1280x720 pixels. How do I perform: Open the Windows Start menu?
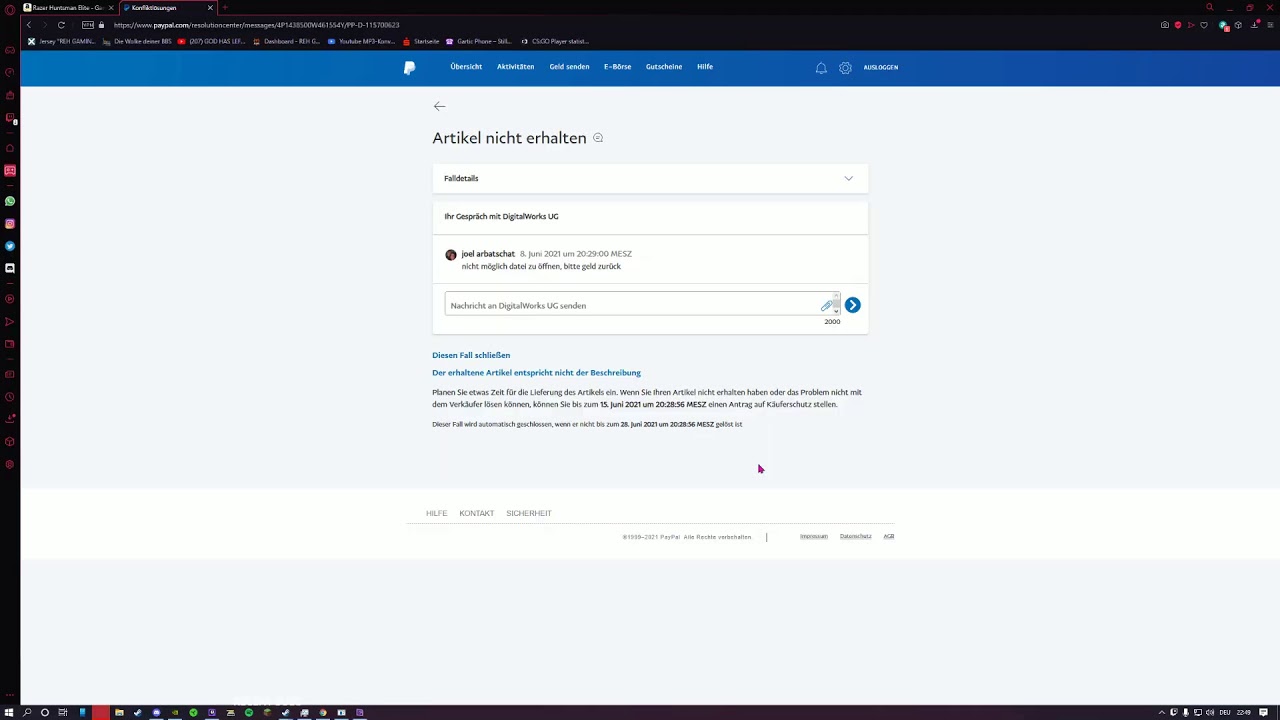(x=10, y=713)
